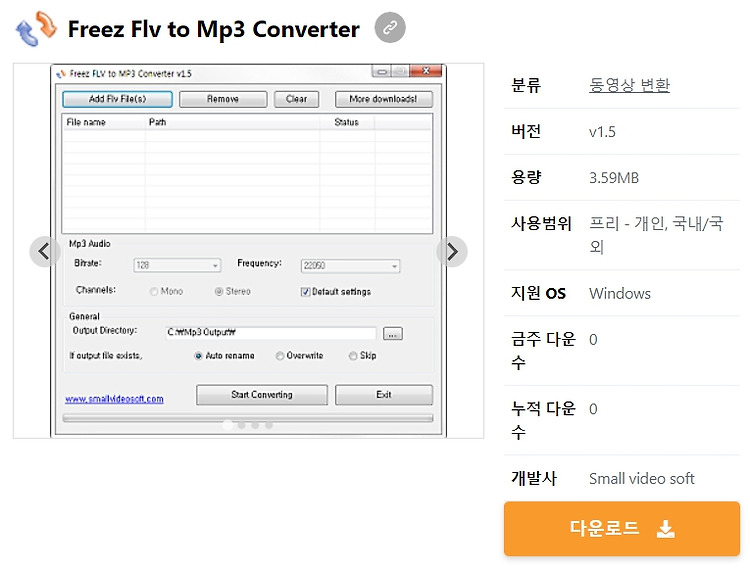Select the Skip radio option
This screenshot has width=750, height=570.
[x=353, y=356]
